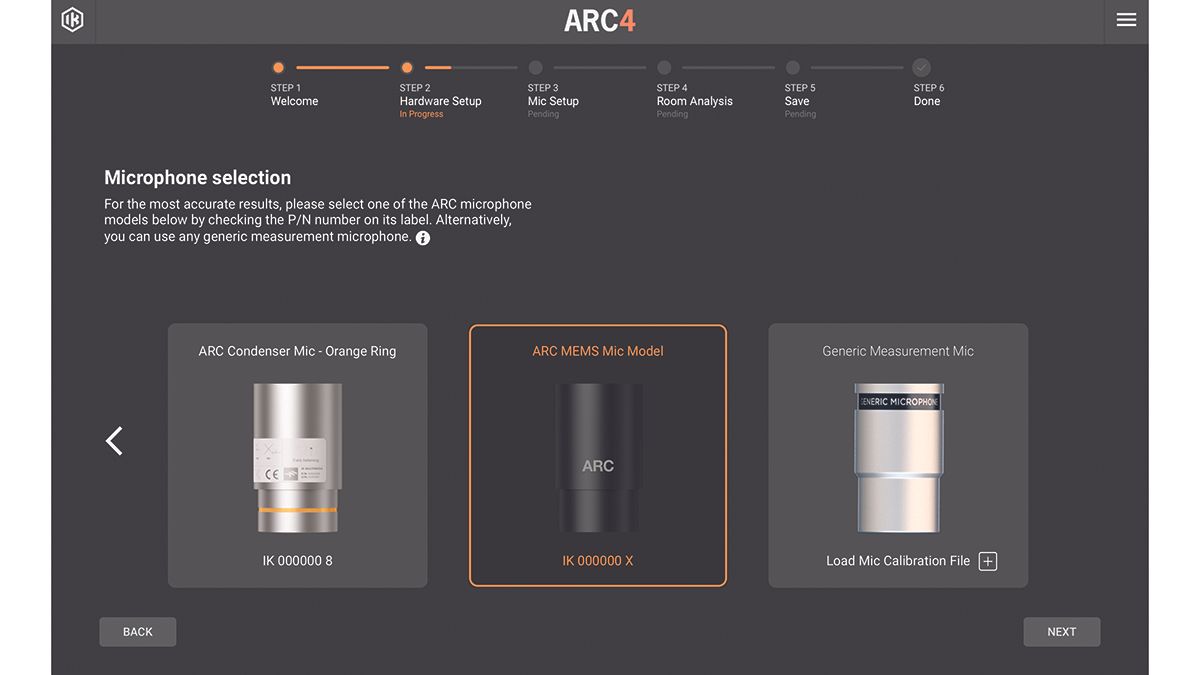
Task: Choose the ARC Condenser Mic Orange Ring card
Action: pyautogui.click(x=298, y=455)
